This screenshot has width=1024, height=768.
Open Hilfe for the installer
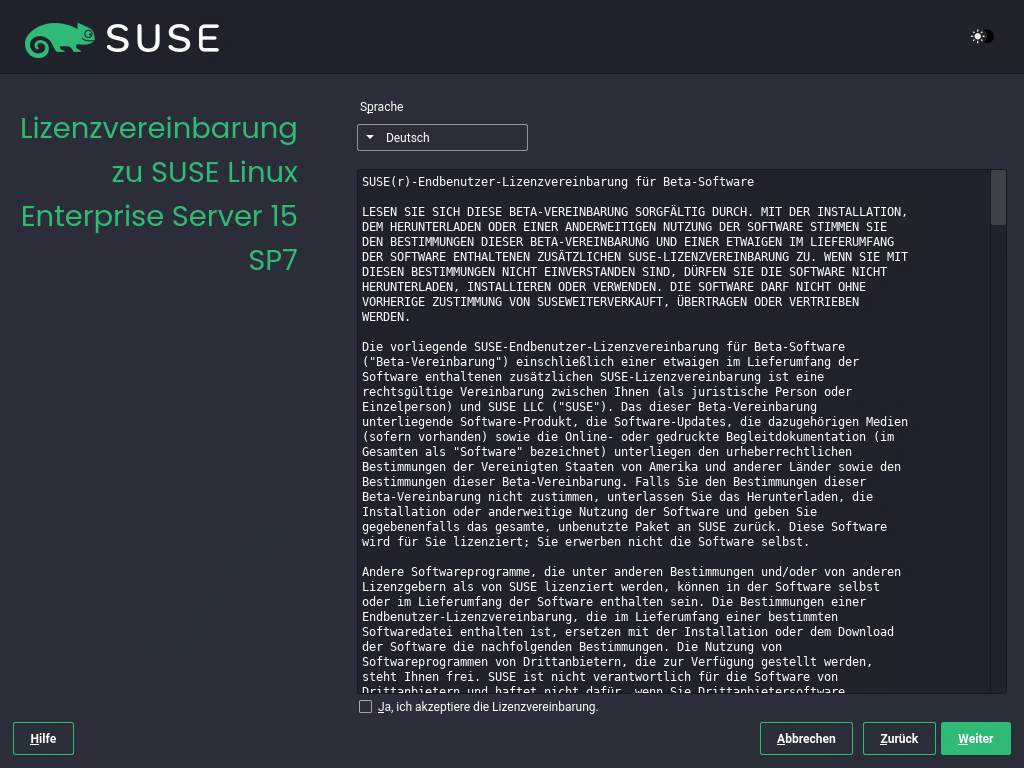coord(43,739)
